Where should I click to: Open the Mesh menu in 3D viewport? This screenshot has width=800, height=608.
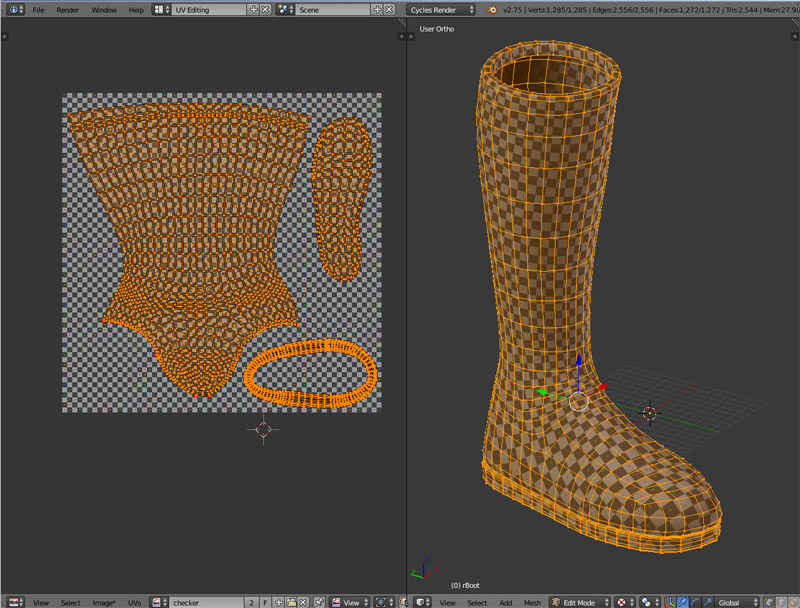tap(533, 602)
